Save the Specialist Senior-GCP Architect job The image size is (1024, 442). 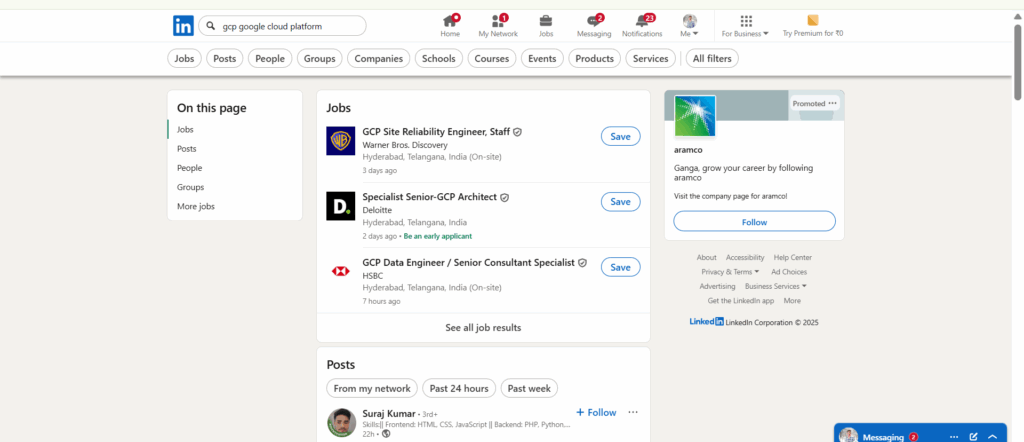click(x=620, y=202)
